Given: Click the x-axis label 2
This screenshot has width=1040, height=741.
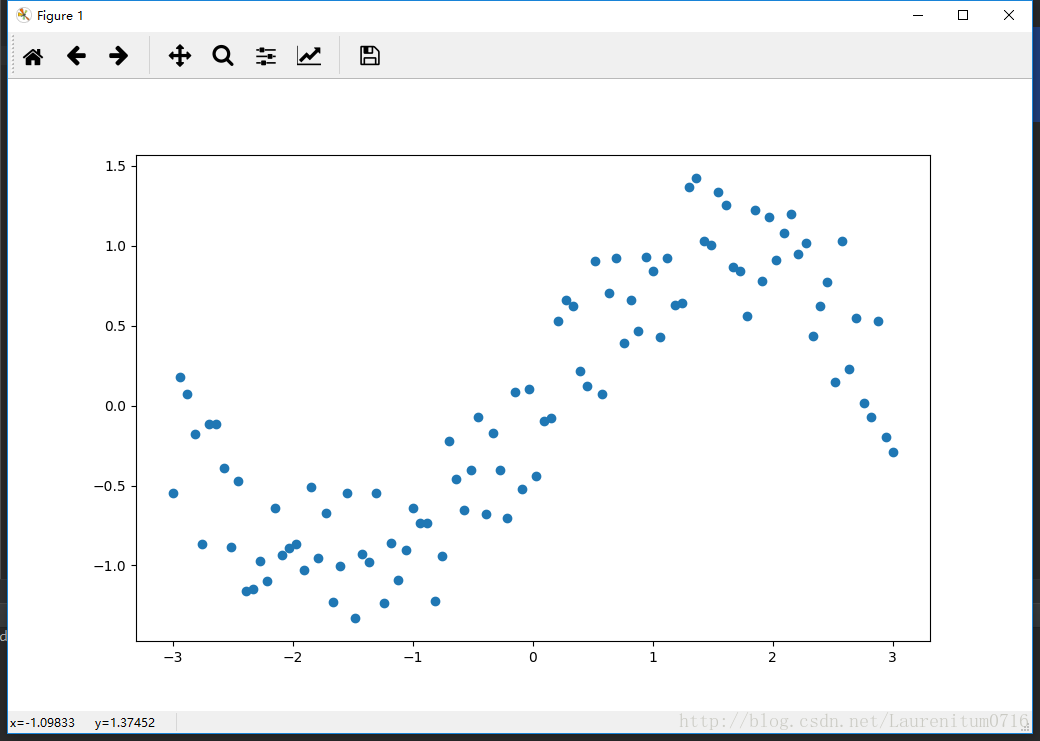Looking at the screenshot, I should pos(773,657).
